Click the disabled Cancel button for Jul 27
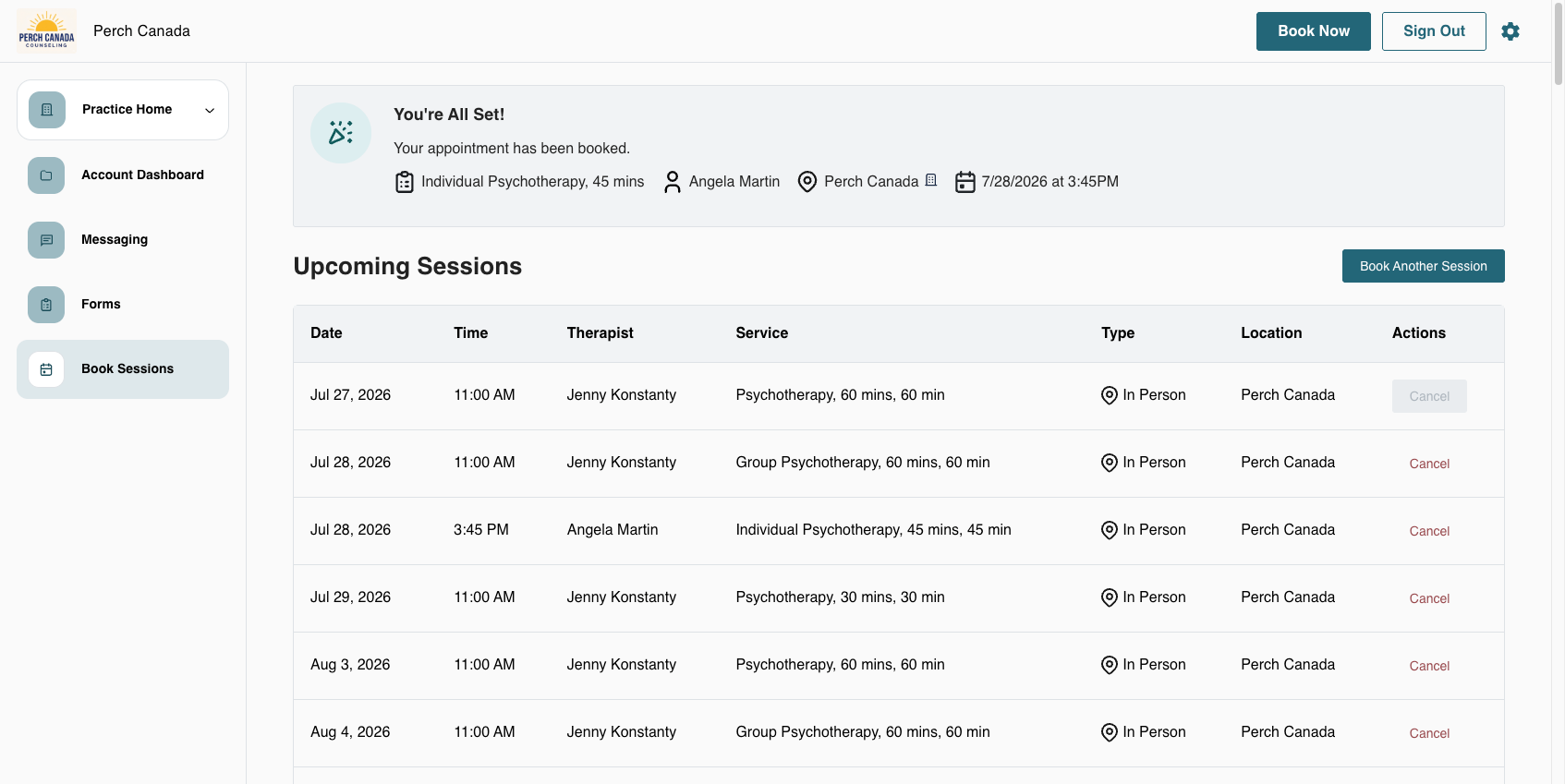 (1429, 396)
